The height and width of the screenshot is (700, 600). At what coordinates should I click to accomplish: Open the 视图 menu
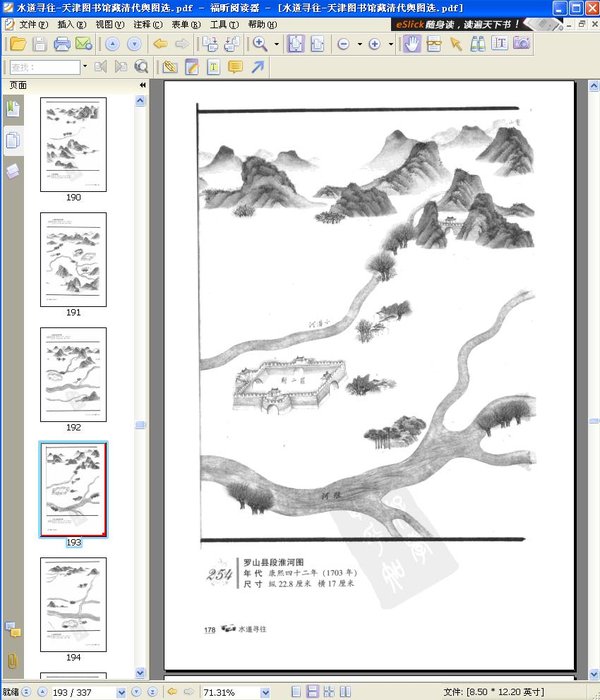click(x=110, y=24)
